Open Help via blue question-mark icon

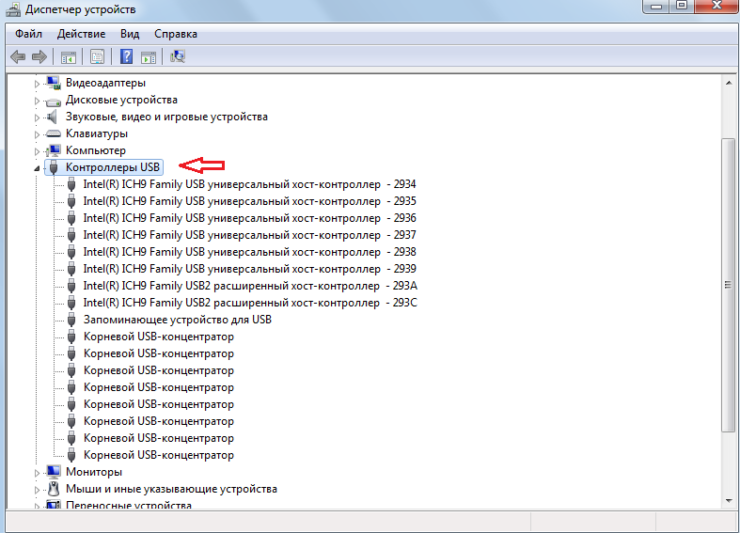[x=126, y=57]
